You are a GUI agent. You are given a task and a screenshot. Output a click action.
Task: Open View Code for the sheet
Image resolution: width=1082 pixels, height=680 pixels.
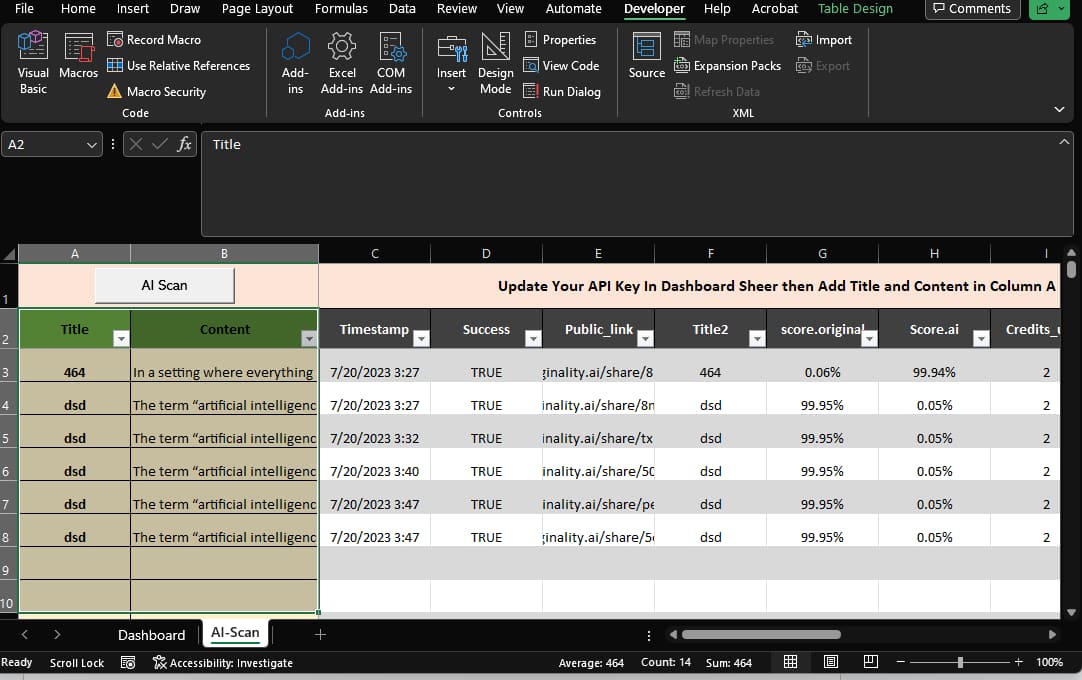(562, 65)
